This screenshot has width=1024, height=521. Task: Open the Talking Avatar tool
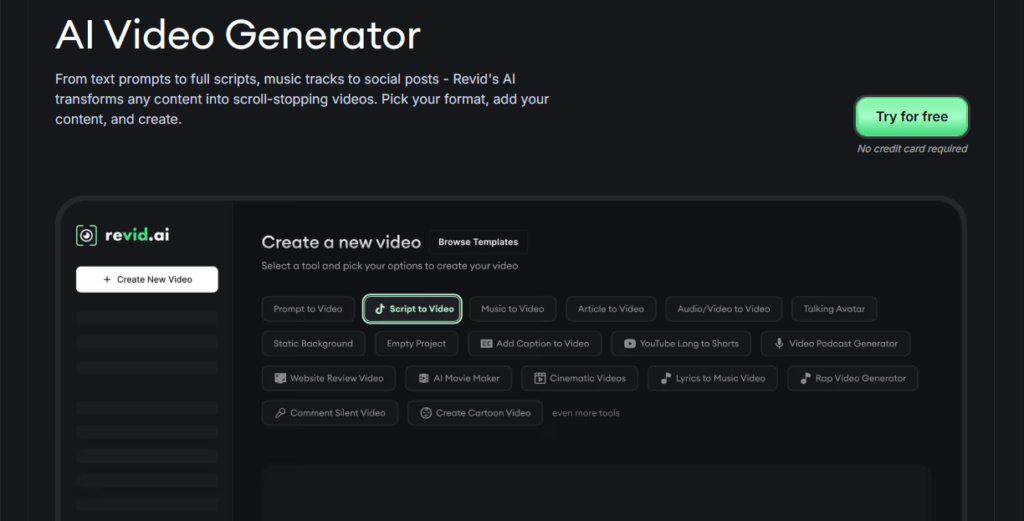point(834,309)
